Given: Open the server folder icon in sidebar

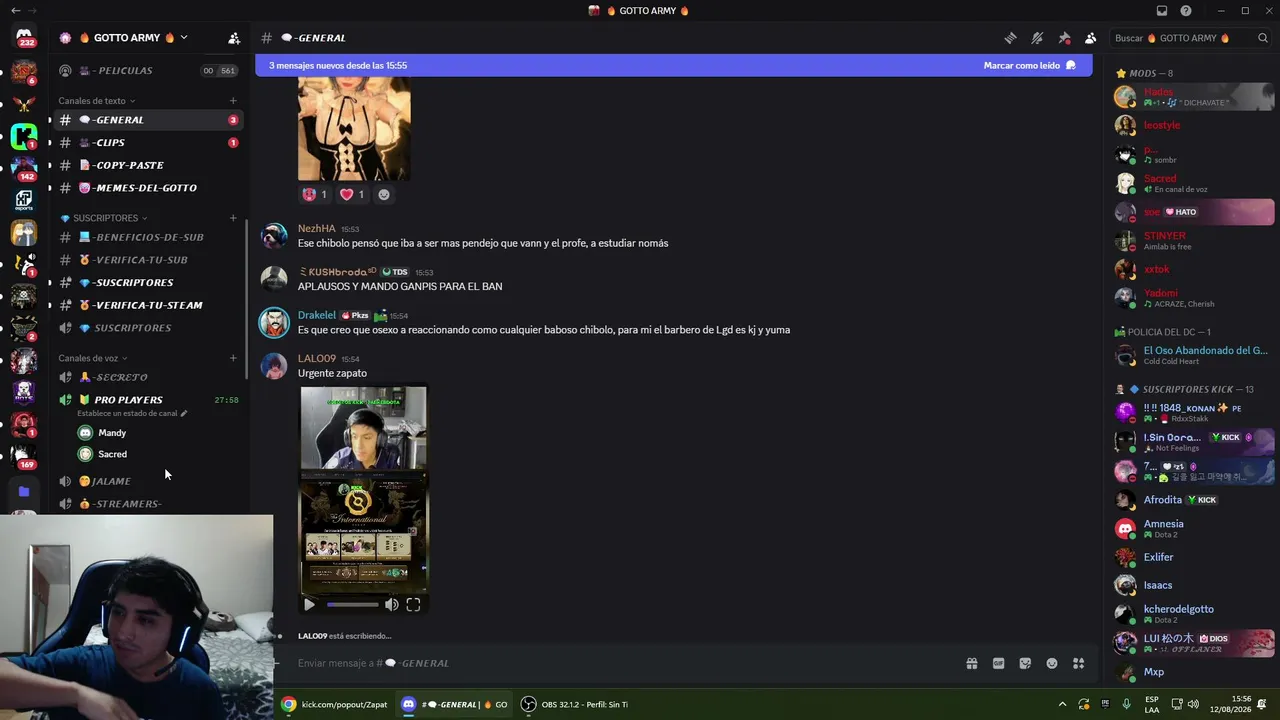Looking at the screenshot, I should click(x=24, y=492).
